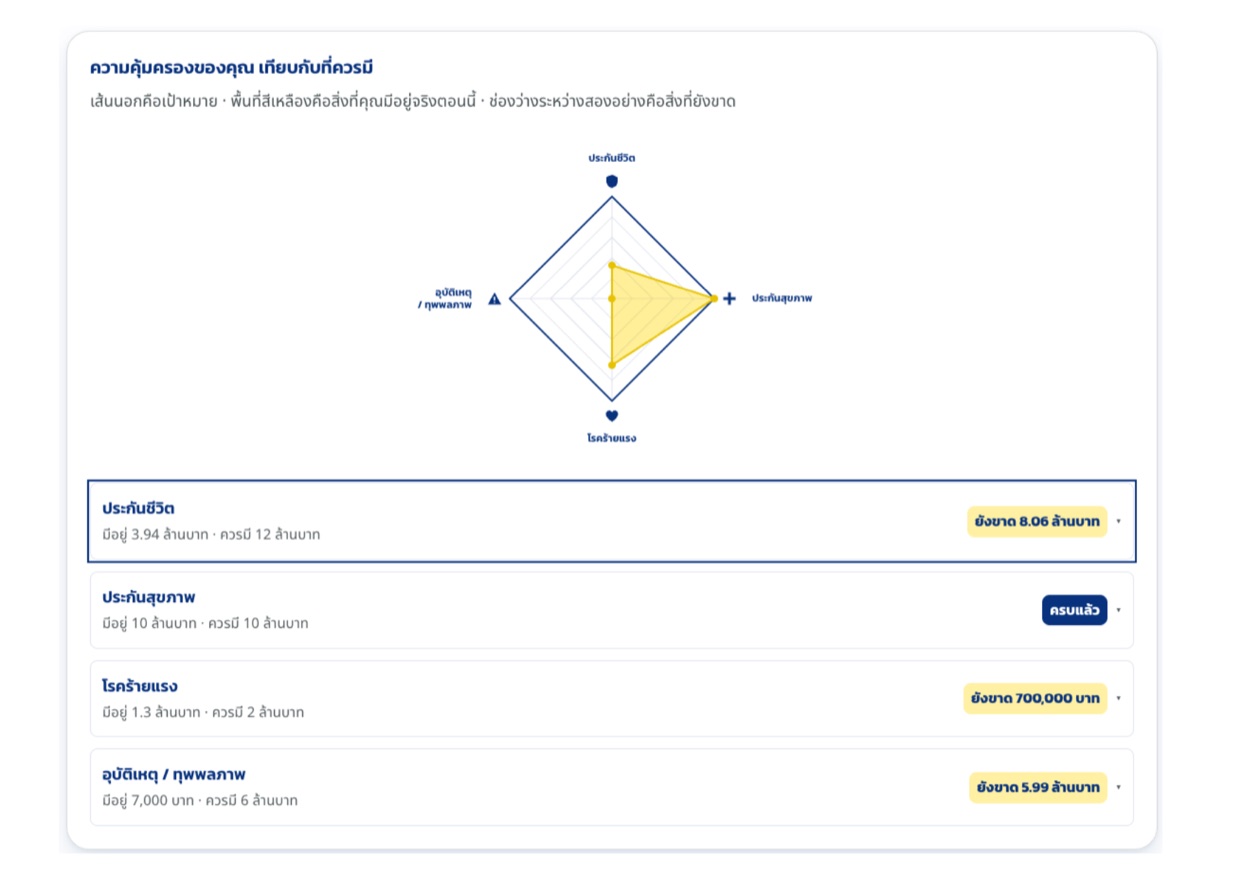Open the โรคร้ายแรง row title

pyautogui.click(x=140, y=686)
